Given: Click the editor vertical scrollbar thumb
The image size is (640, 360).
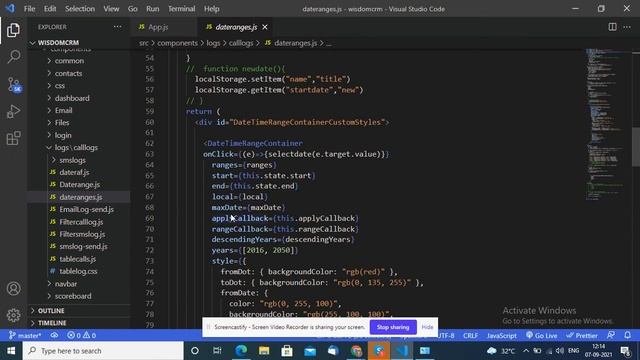Looking at the screenshot, I should click(636, 147).
